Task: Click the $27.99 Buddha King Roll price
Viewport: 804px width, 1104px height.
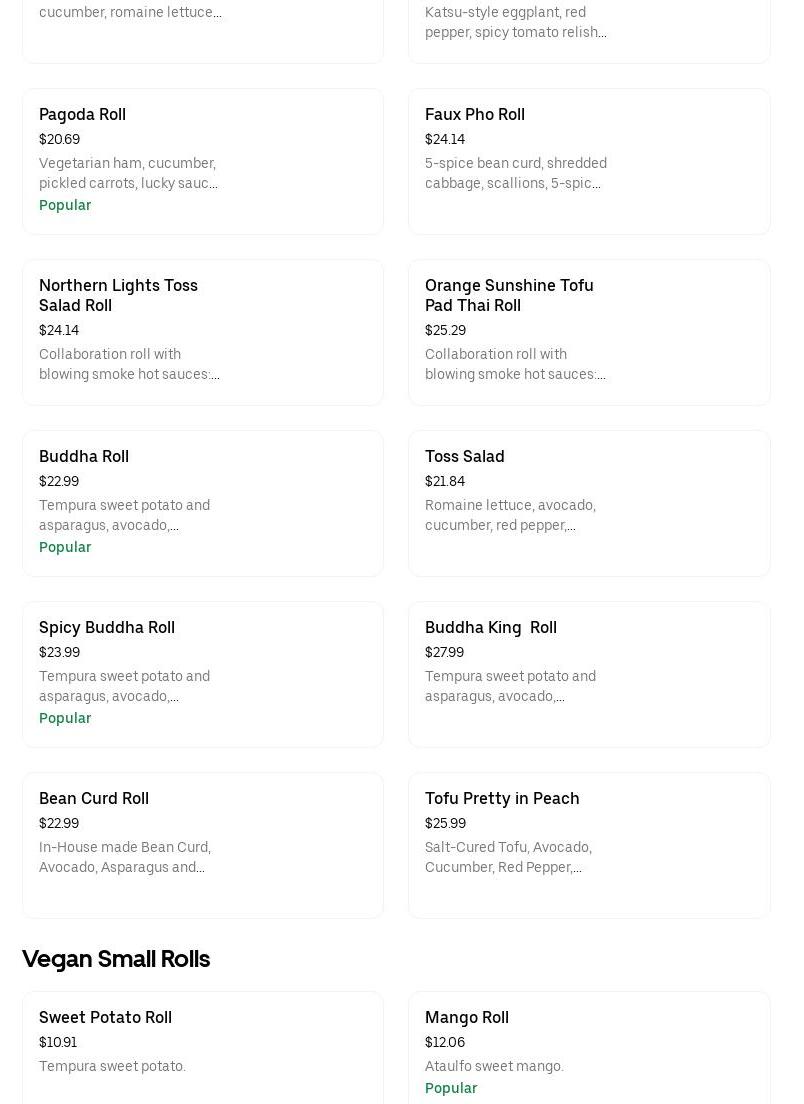Action: point(444,653)
